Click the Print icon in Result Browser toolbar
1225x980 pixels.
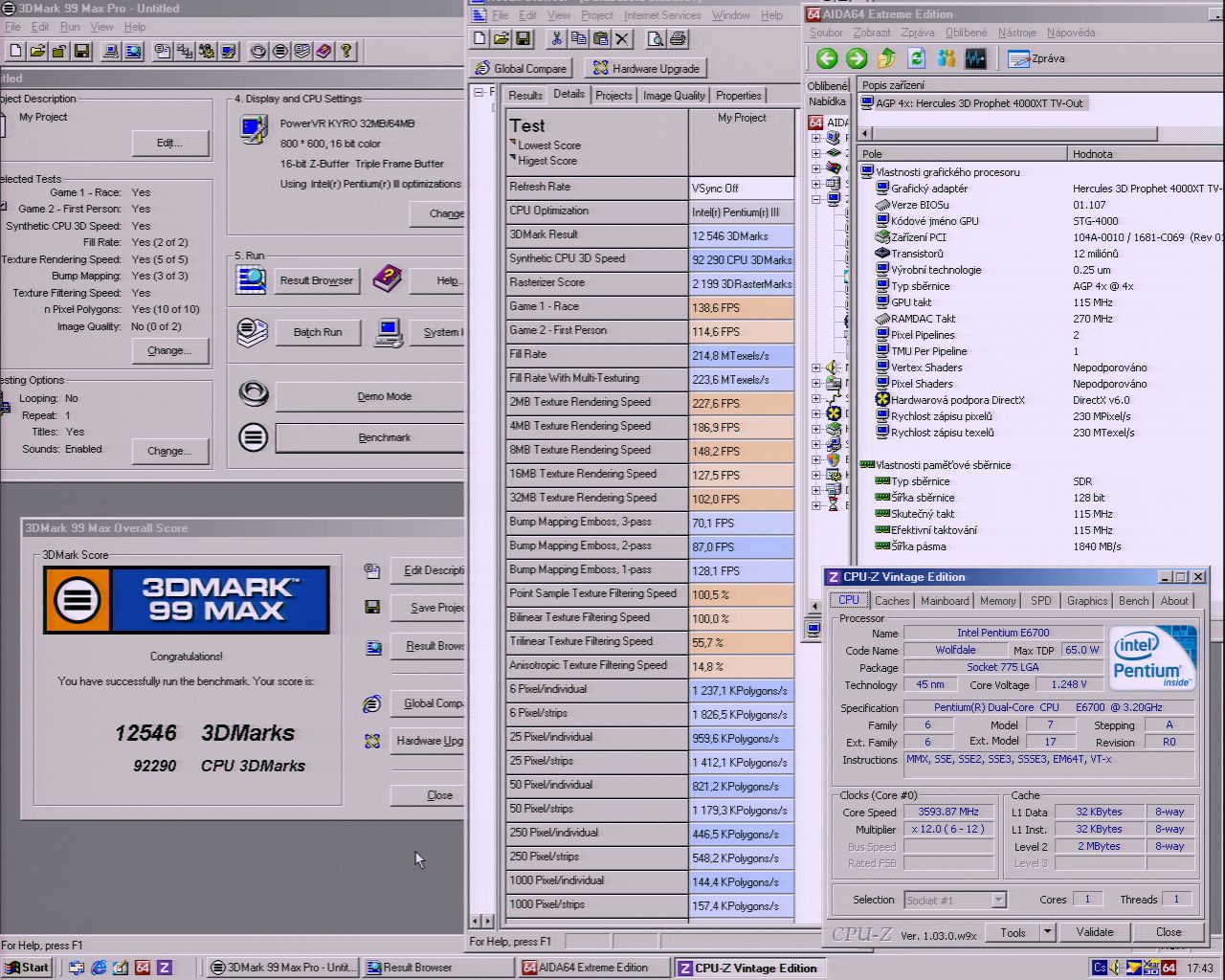coord(678,38)
